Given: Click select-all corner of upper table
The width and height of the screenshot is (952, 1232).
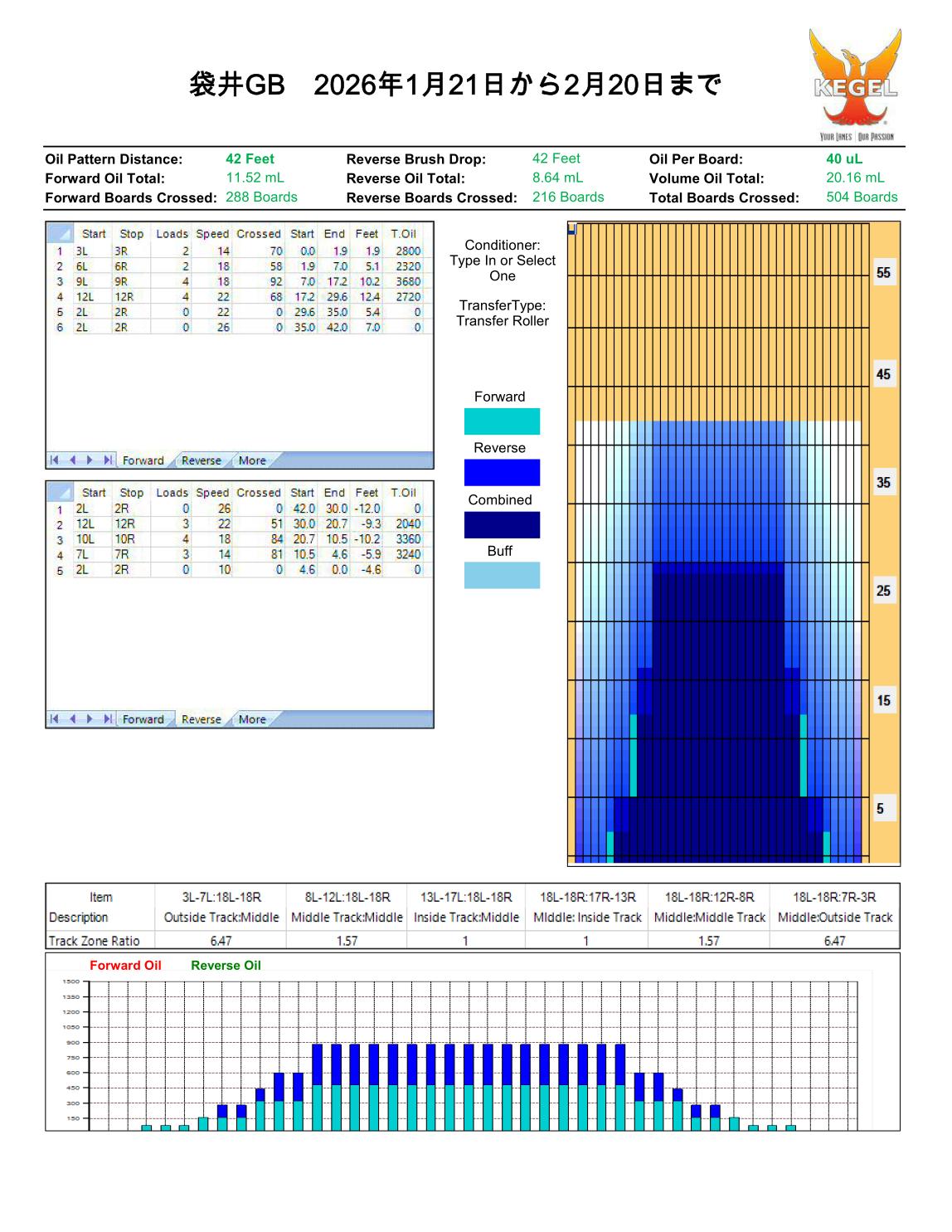Looking at the screenshot, I should (60, 234).
